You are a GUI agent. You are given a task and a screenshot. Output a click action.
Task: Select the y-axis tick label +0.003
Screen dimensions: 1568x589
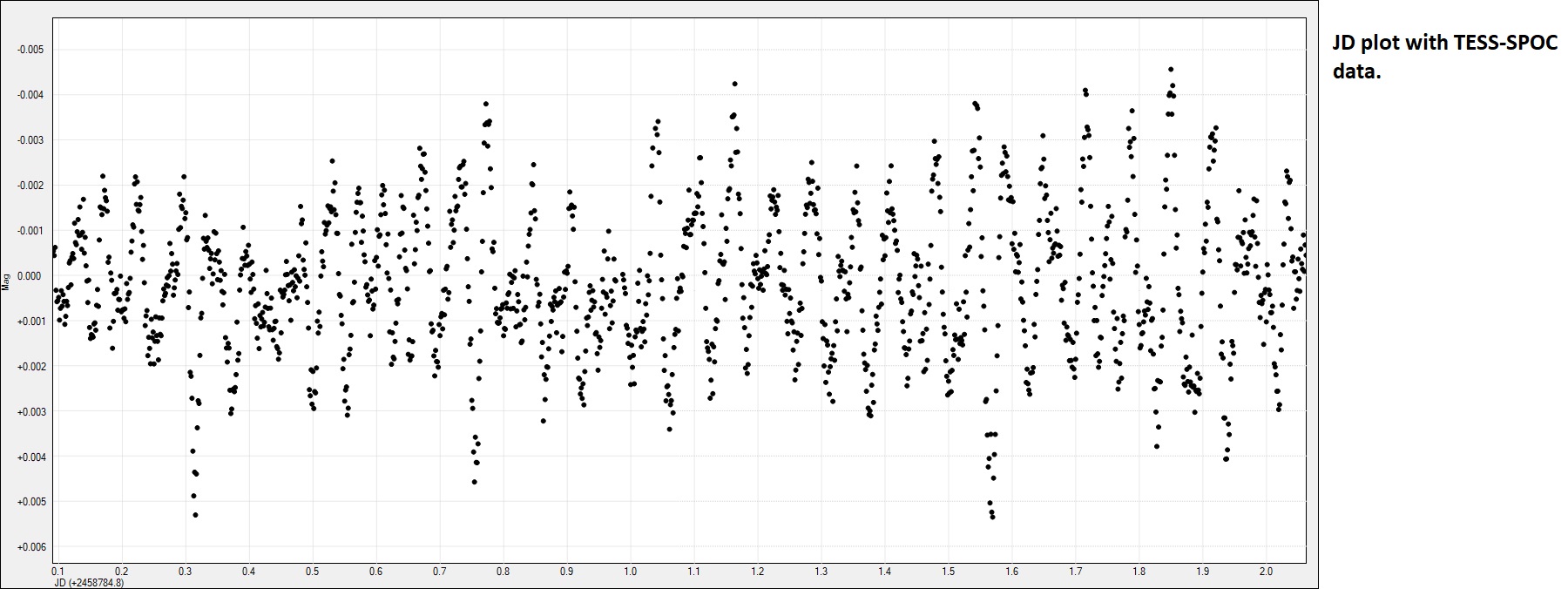tap(30, 412)
